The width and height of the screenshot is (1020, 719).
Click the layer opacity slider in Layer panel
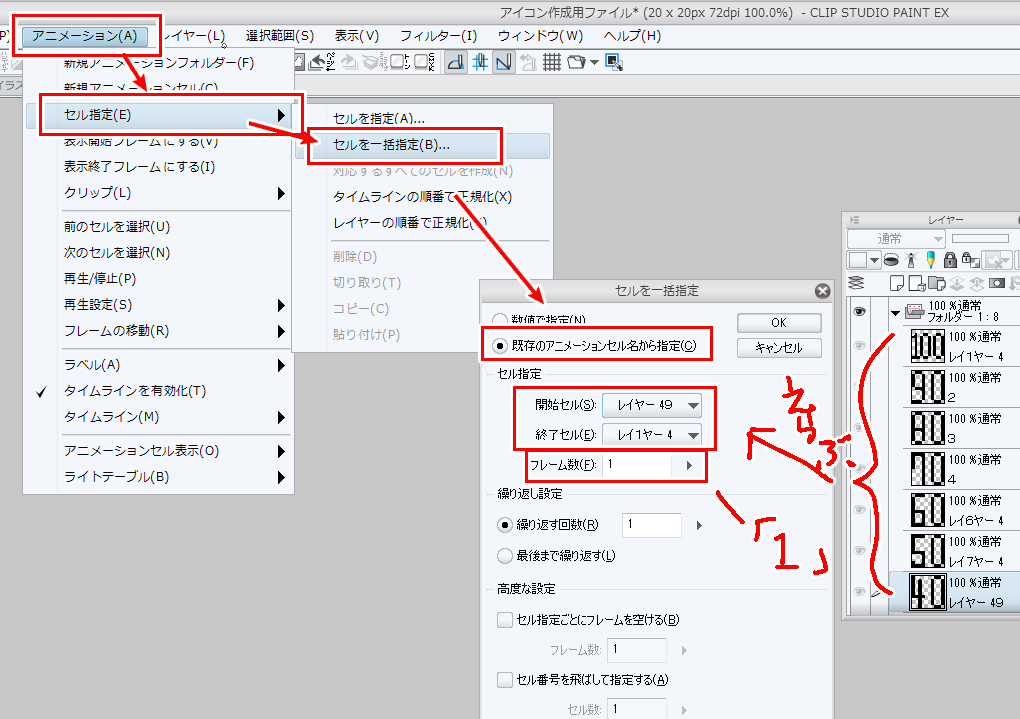click(980, 239)
